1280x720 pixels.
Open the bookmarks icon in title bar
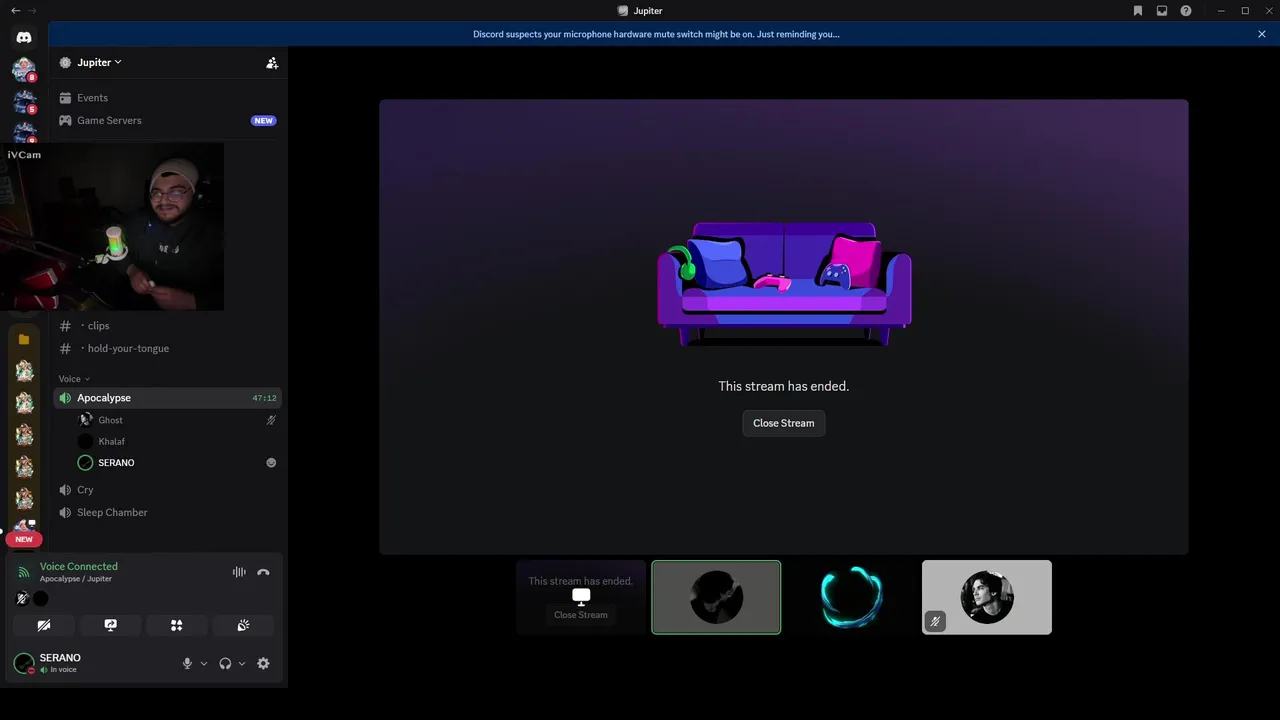tap(1138, 11)
